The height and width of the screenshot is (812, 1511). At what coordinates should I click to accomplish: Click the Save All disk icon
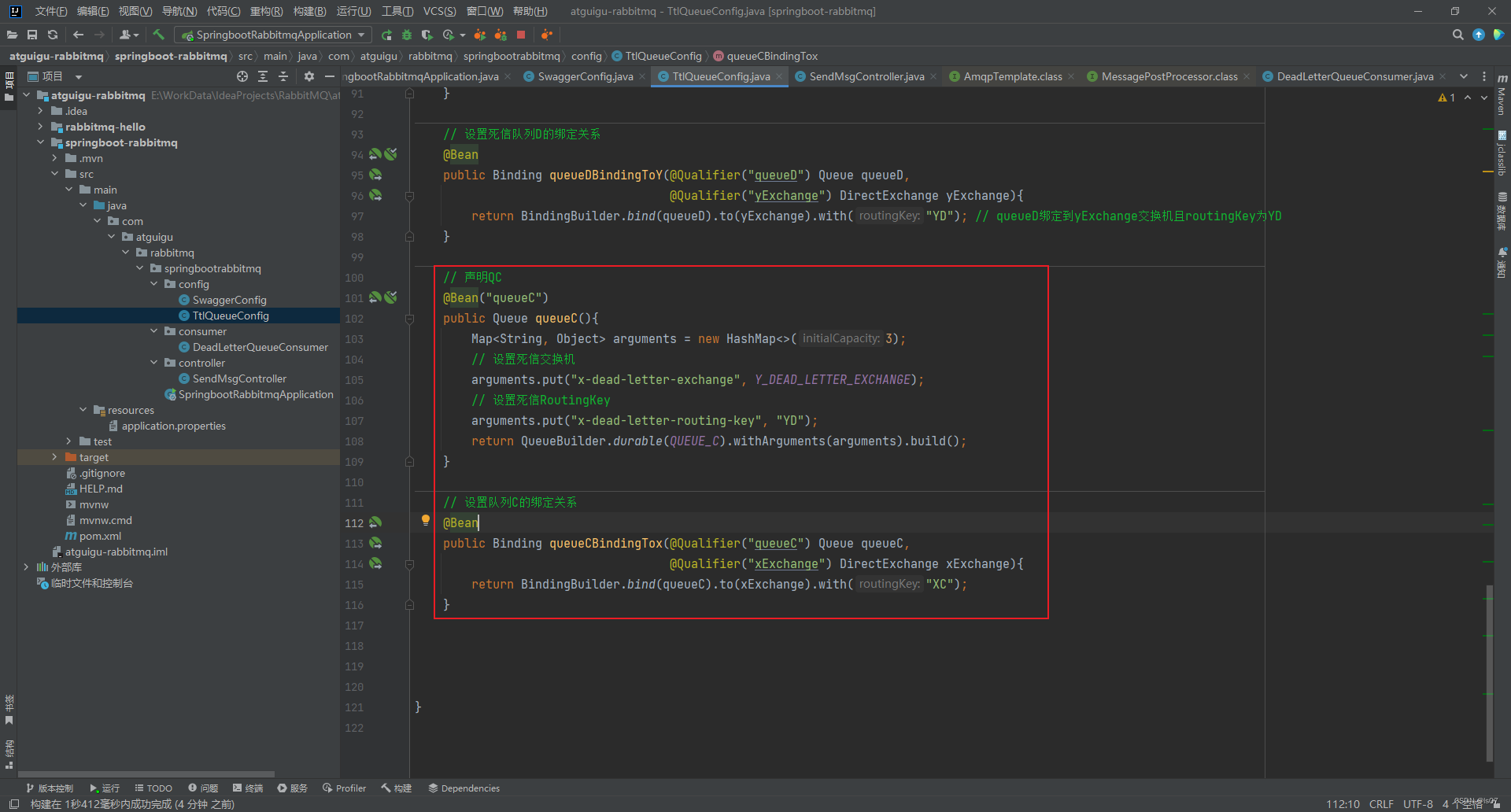coord(32,35)
